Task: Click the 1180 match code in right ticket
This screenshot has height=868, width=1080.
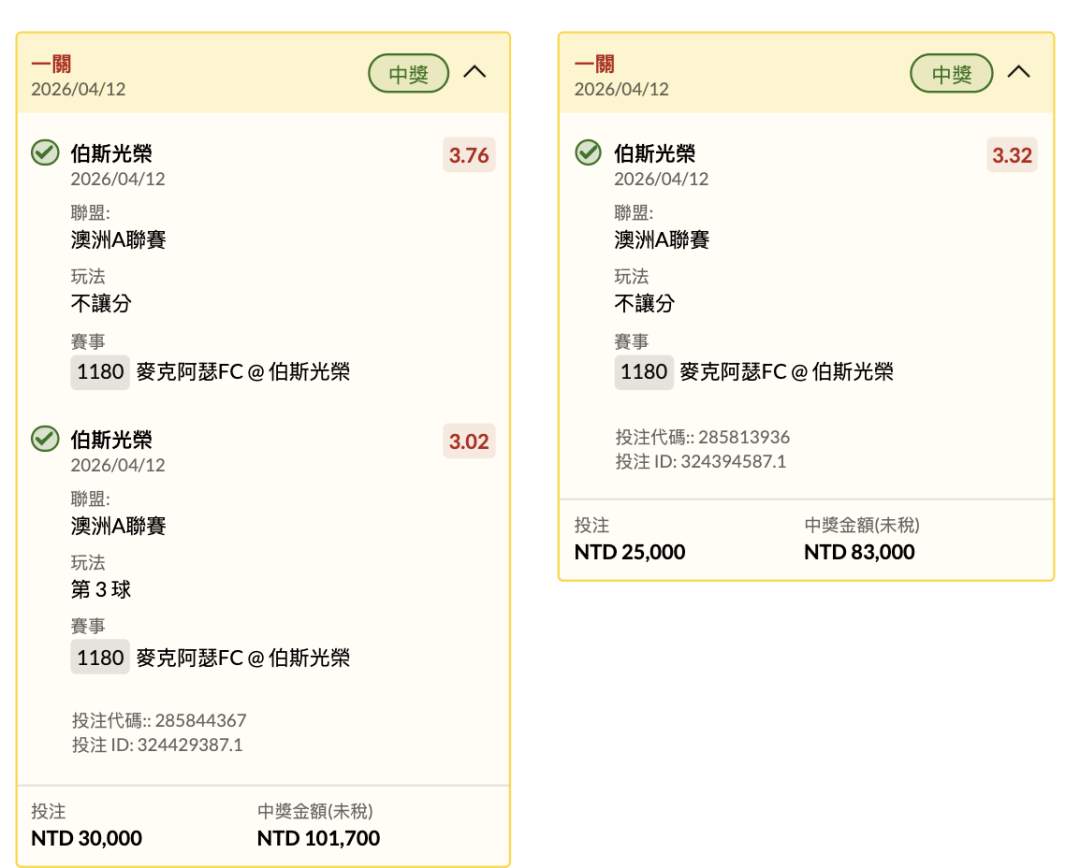Action: [x=644, y=372]
